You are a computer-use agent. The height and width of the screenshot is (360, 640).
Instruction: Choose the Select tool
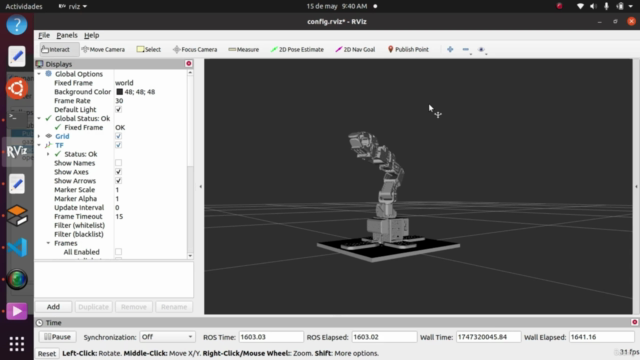149,49
